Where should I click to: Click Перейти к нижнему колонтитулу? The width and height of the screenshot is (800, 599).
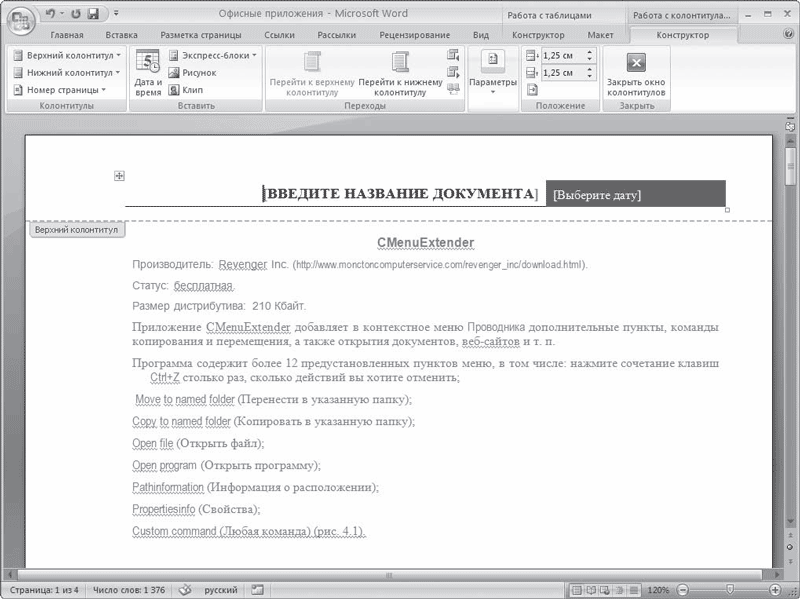401,73
